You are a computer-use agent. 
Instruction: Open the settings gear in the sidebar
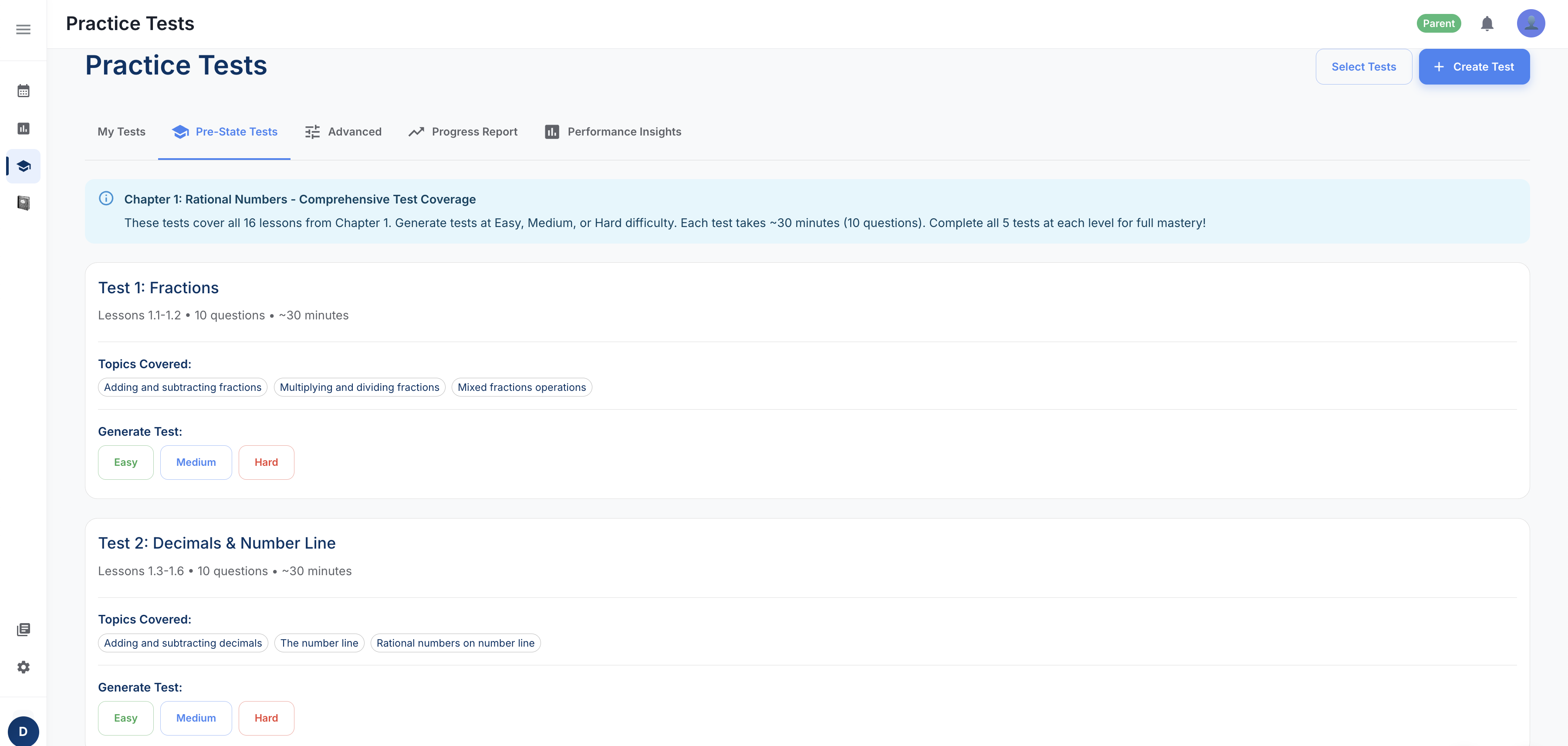(23, 667)
